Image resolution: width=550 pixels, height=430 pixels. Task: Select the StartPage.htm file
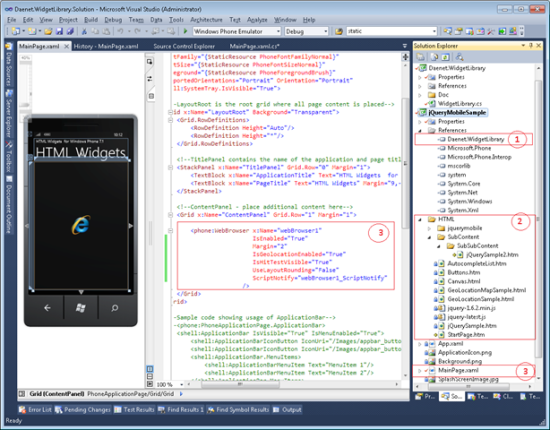[x=466, y=335]
